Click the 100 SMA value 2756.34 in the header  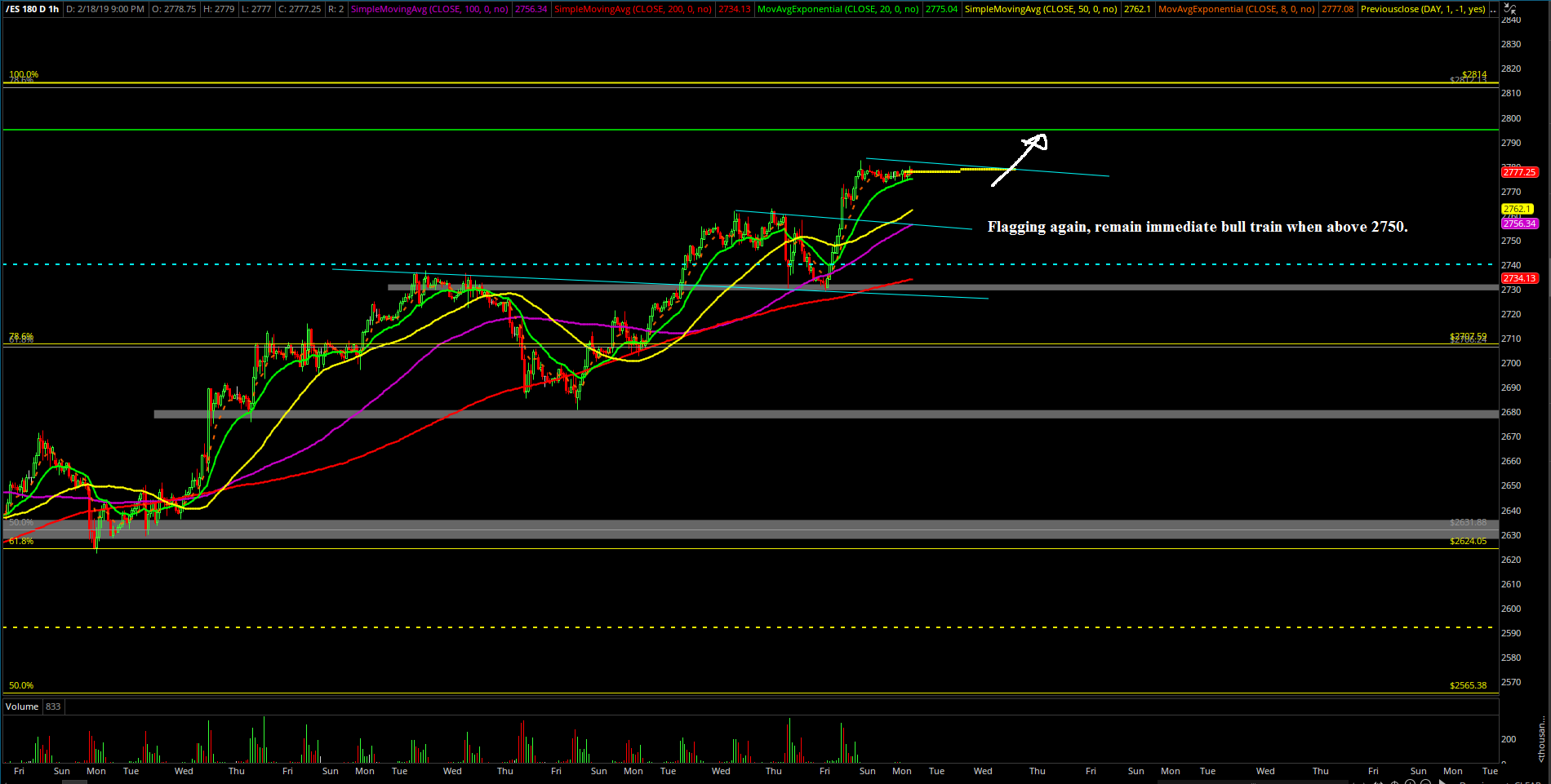531,9
